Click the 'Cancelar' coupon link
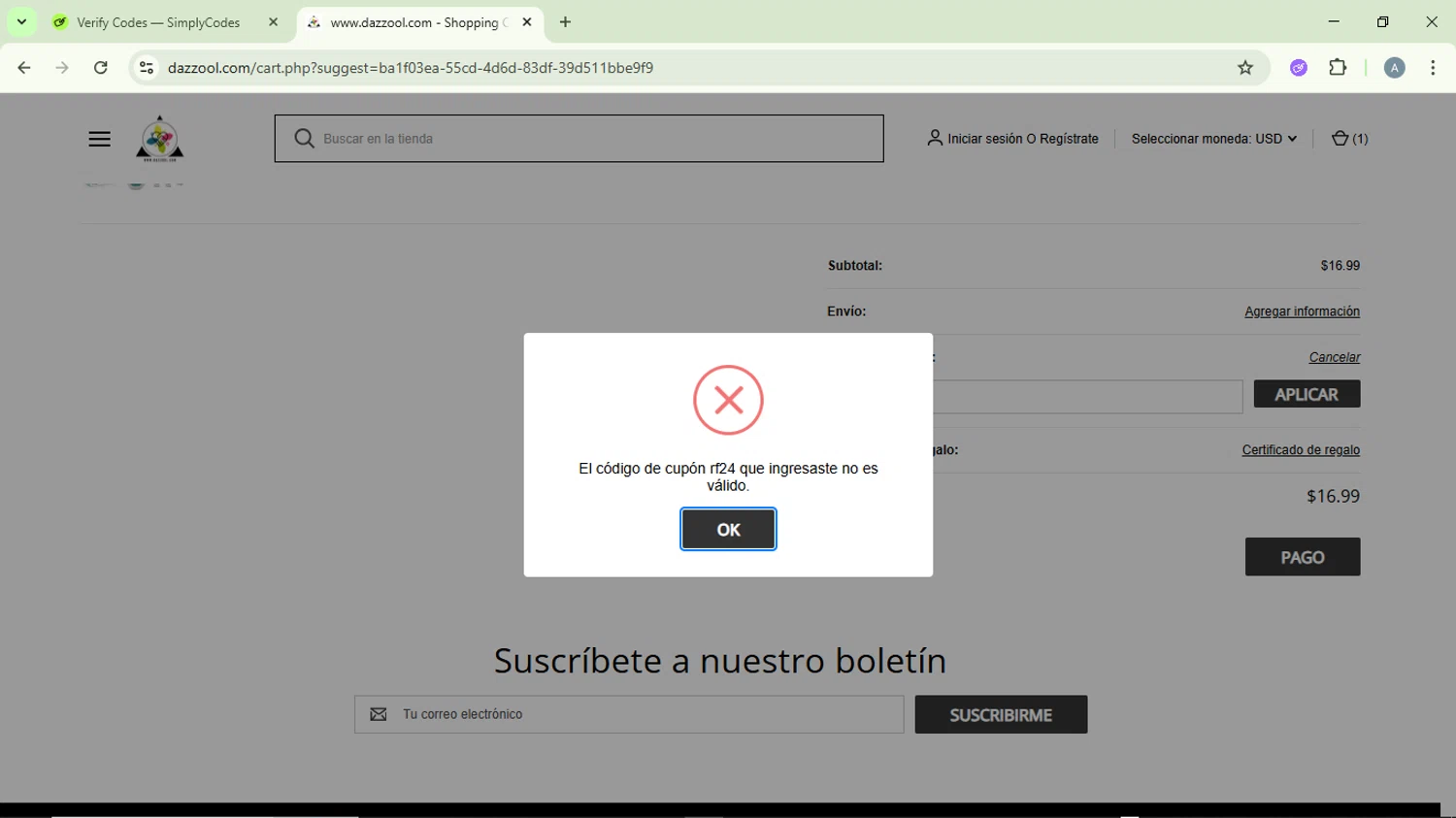 tap(1334, 357)
